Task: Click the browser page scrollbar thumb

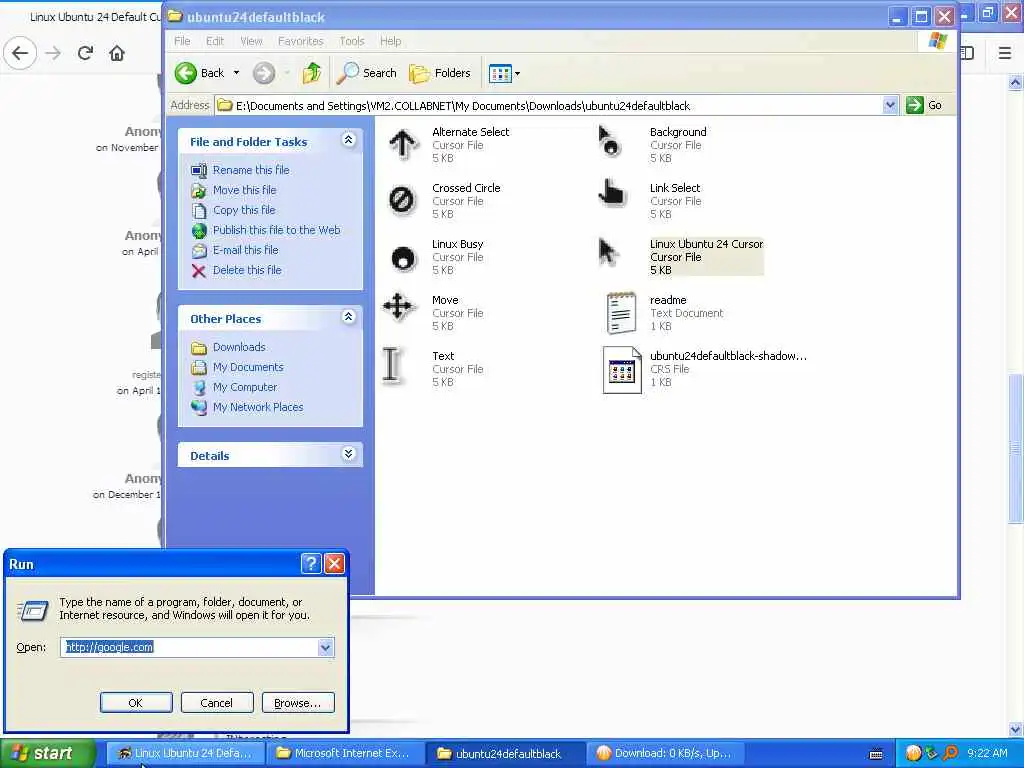Action: tap(1016, 447)
